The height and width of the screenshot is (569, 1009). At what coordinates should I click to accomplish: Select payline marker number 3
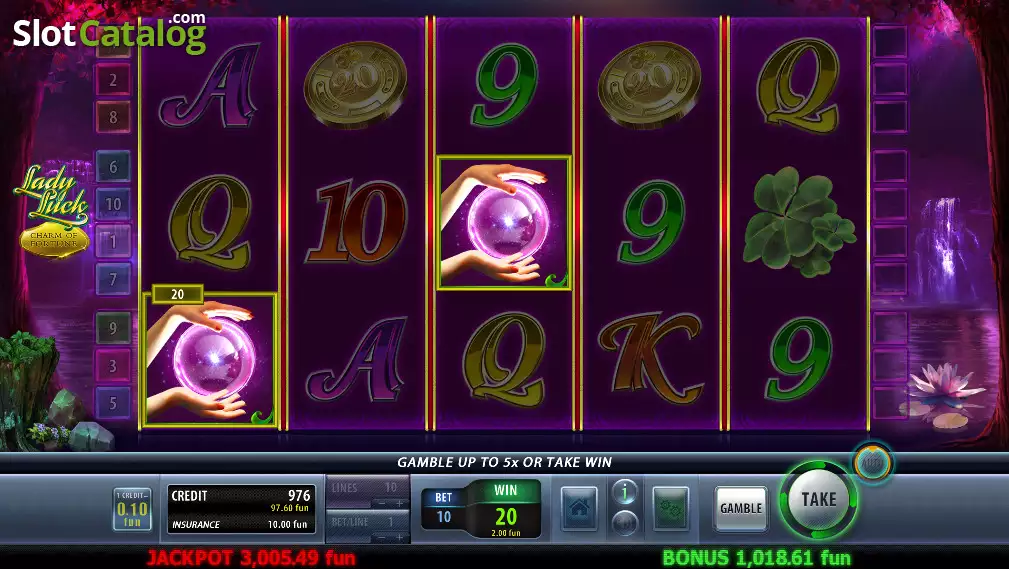pos(113,366)
